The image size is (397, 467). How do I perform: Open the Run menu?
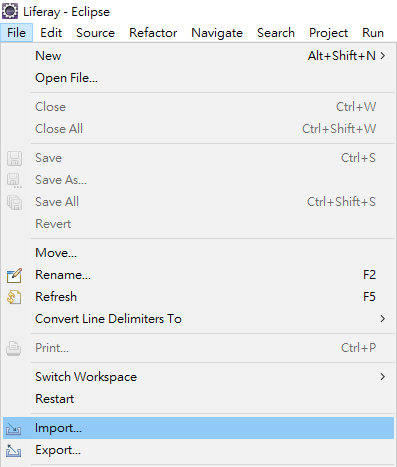click(373, 33)
